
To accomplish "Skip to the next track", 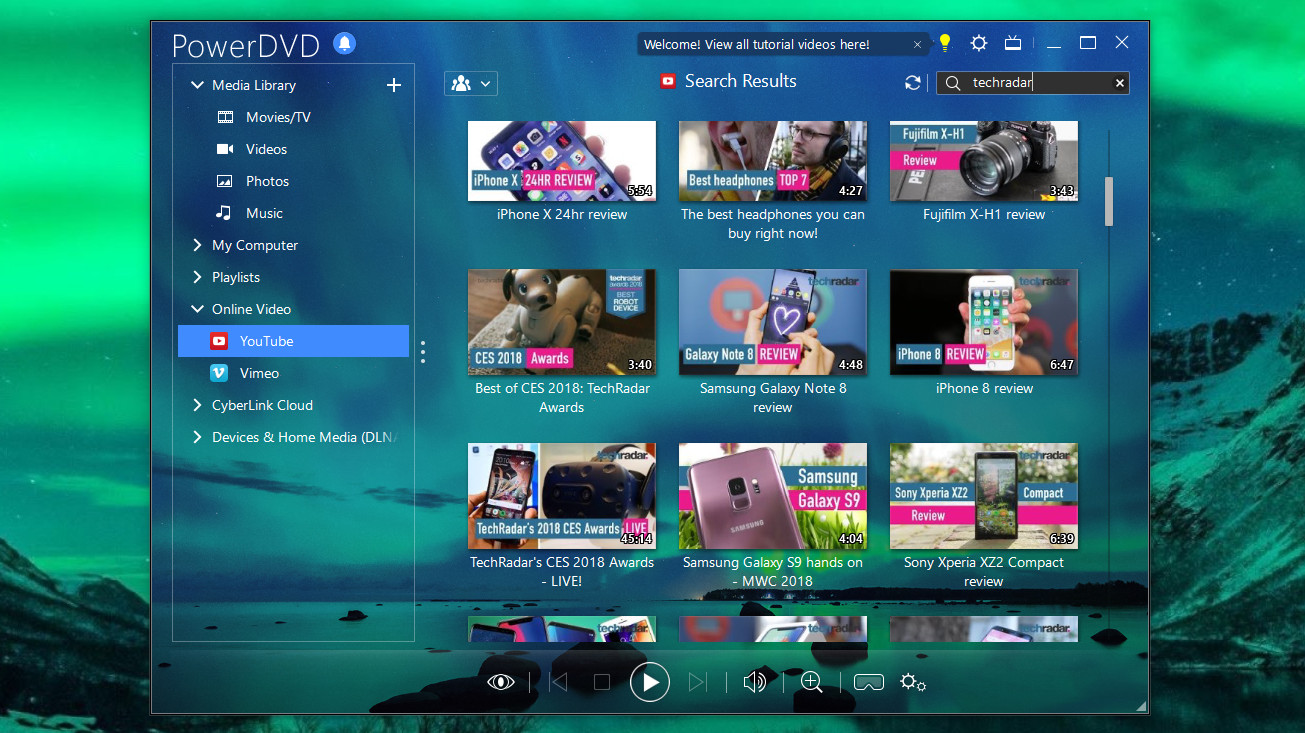I will tap(698, 682).
